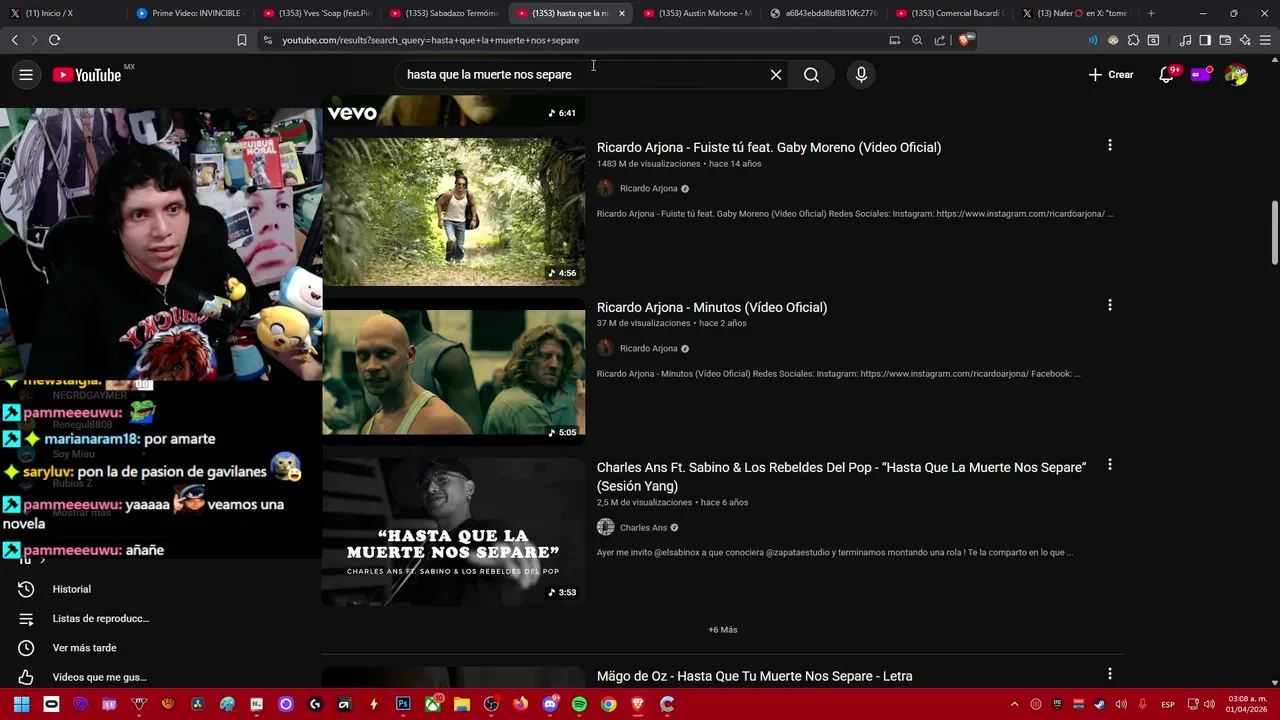This screenshot has width=1280, height=720.
Task: Open options for Charles Ans video
Action: coord(1109,466)
